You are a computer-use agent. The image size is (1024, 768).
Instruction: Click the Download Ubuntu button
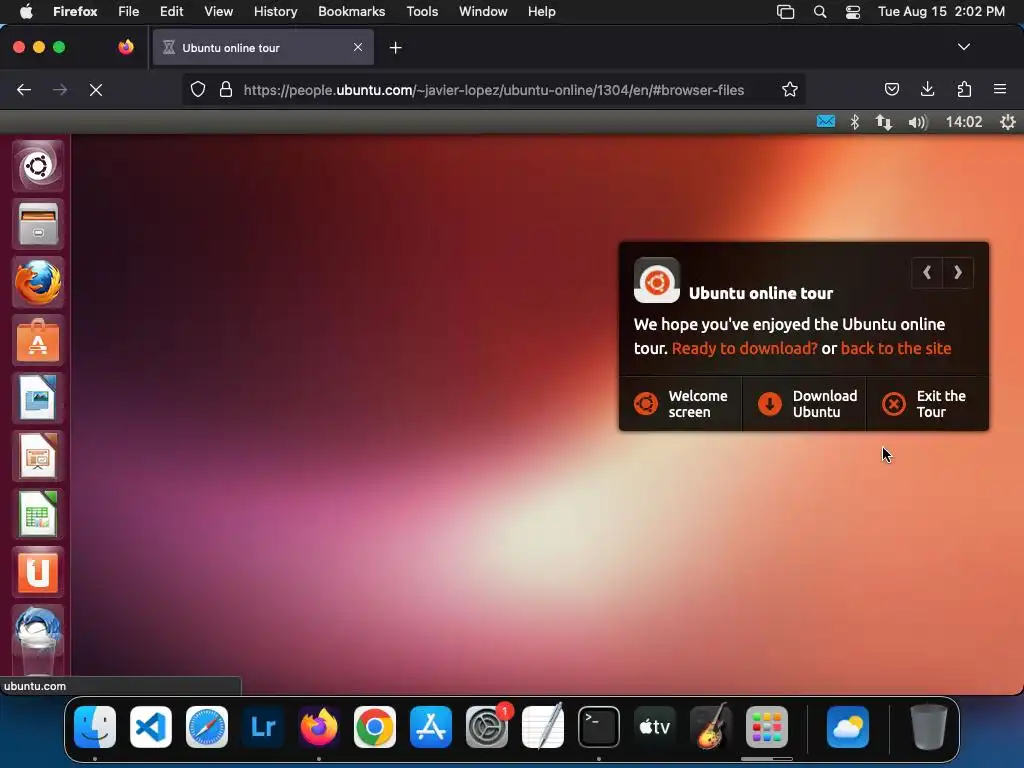(804, 404)
